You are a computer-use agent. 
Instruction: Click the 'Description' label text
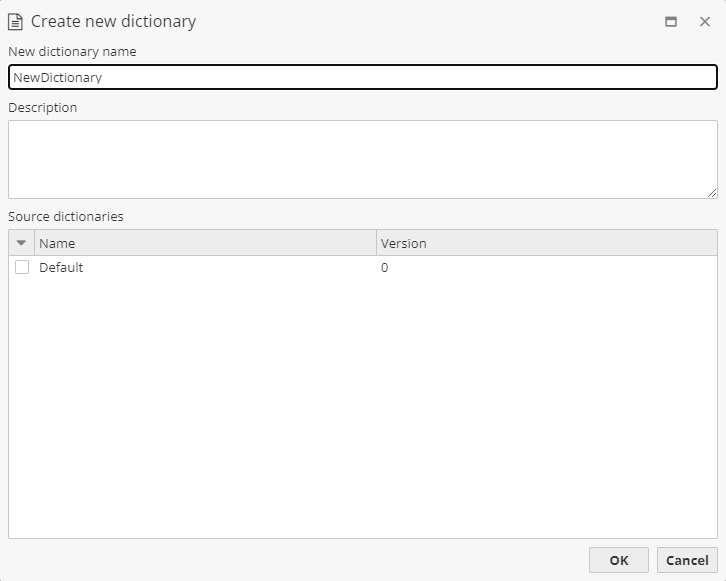pos(42,107)
